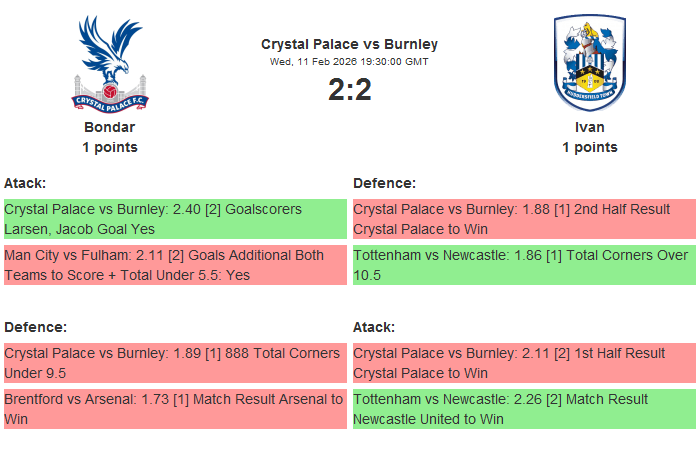Select the Brentford vs Arsenal bet row
Image resolution: width=700 pixels, height=460 pixels.
[175, 409]
